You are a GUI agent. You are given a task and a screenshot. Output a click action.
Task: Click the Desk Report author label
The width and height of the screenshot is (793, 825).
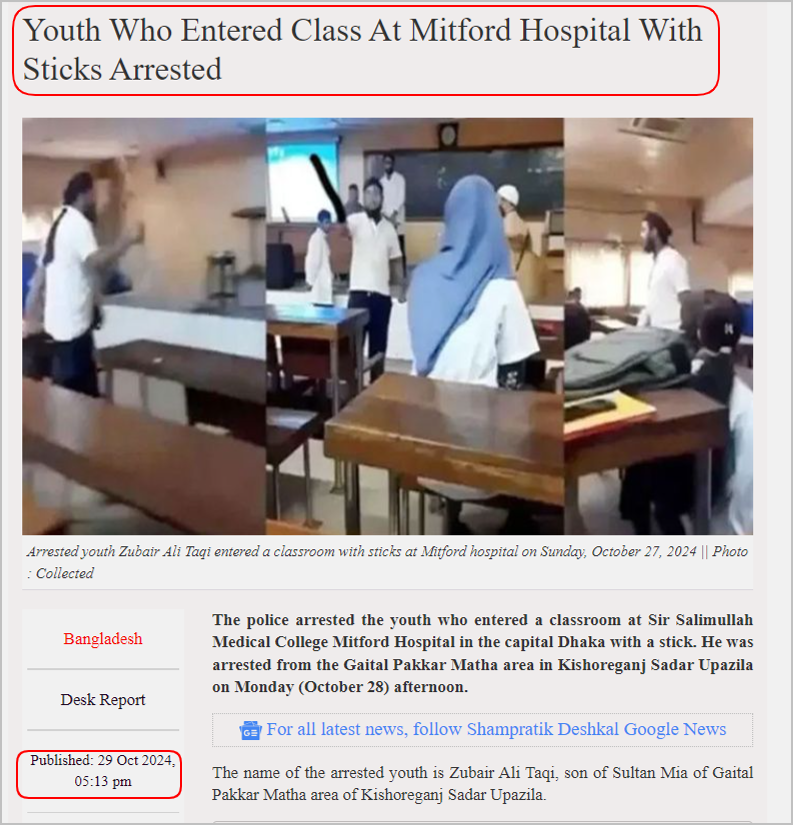click(103, 700)
